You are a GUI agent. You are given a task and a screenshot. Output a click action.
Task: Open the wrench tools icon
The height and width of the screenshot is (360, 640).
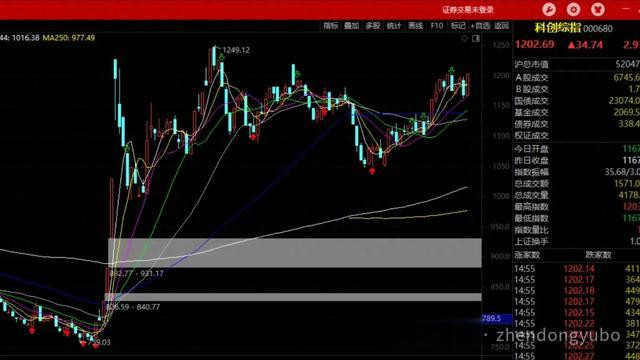pos(549,9)
